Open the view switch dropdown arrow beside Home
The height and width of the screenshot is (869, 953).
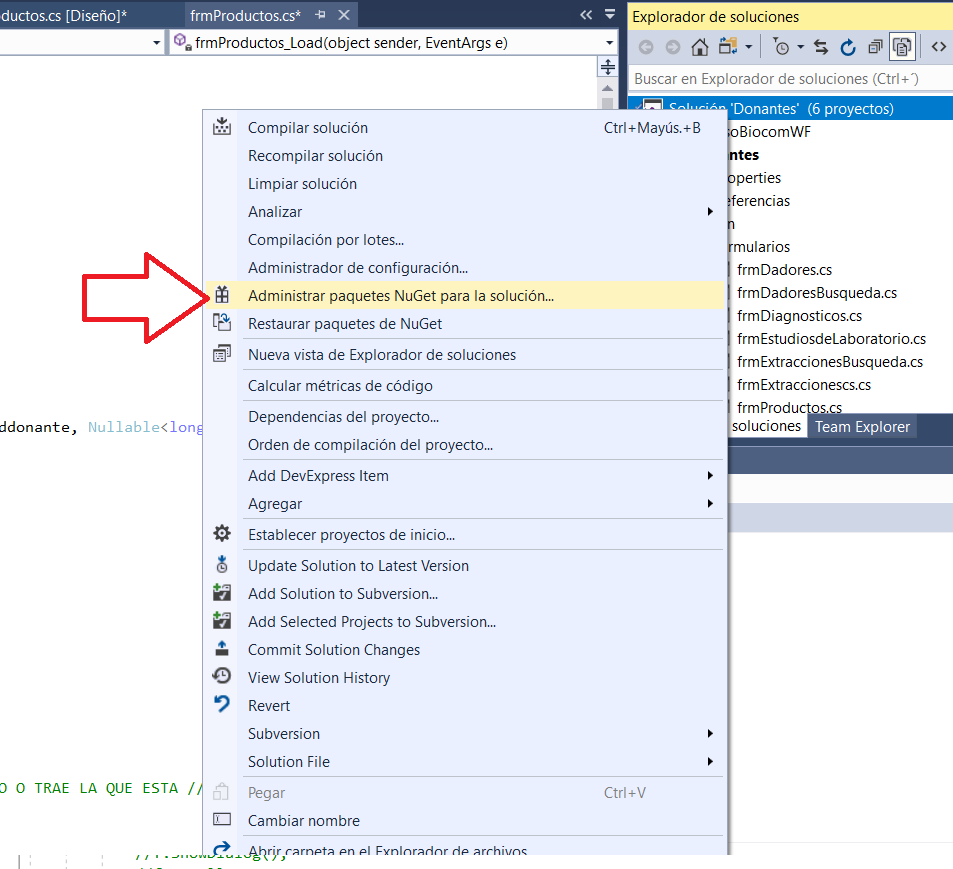point(749,47)
